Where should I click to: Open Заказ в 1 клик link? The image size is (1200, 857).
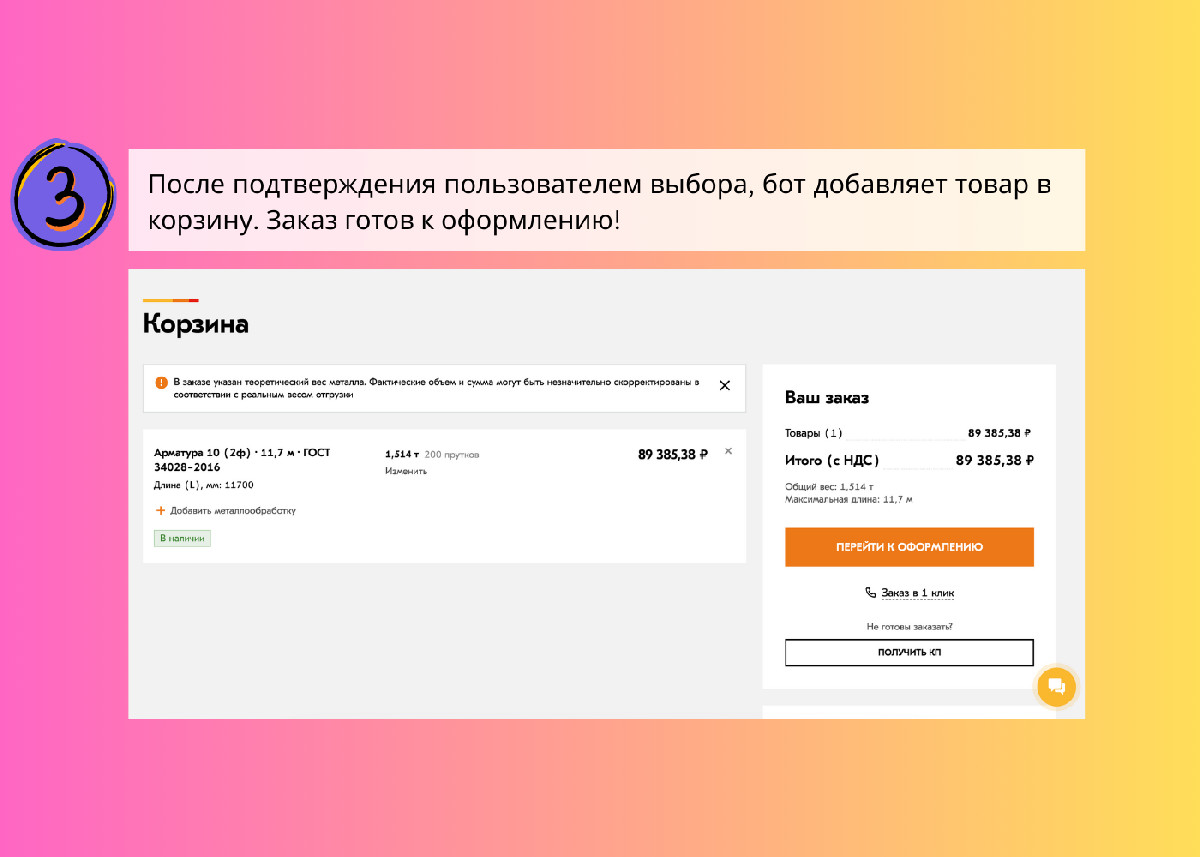click(917, 593)
